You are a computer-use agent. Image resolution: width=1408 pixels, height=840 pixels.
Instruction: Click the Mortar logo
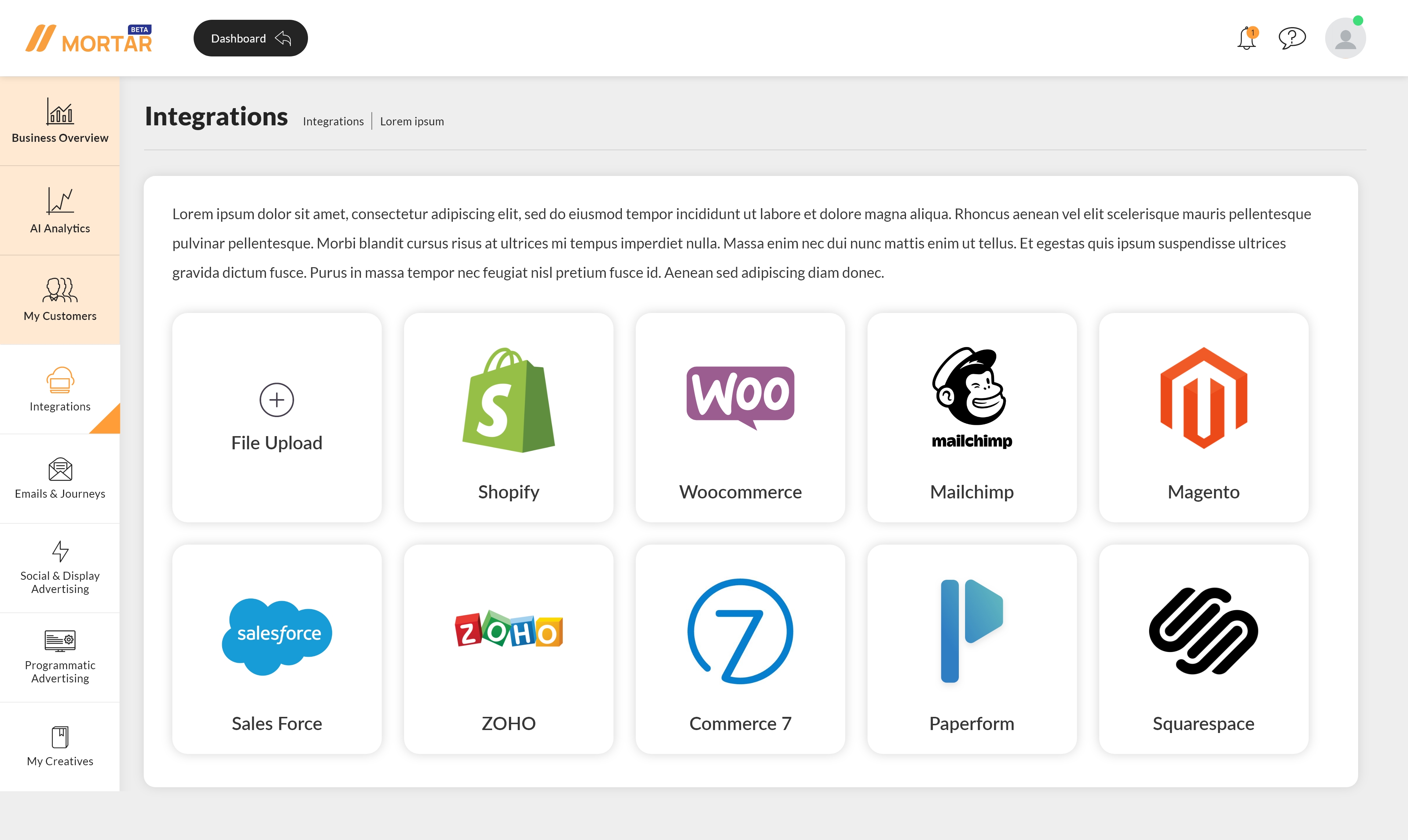click(x=89, y=39)
